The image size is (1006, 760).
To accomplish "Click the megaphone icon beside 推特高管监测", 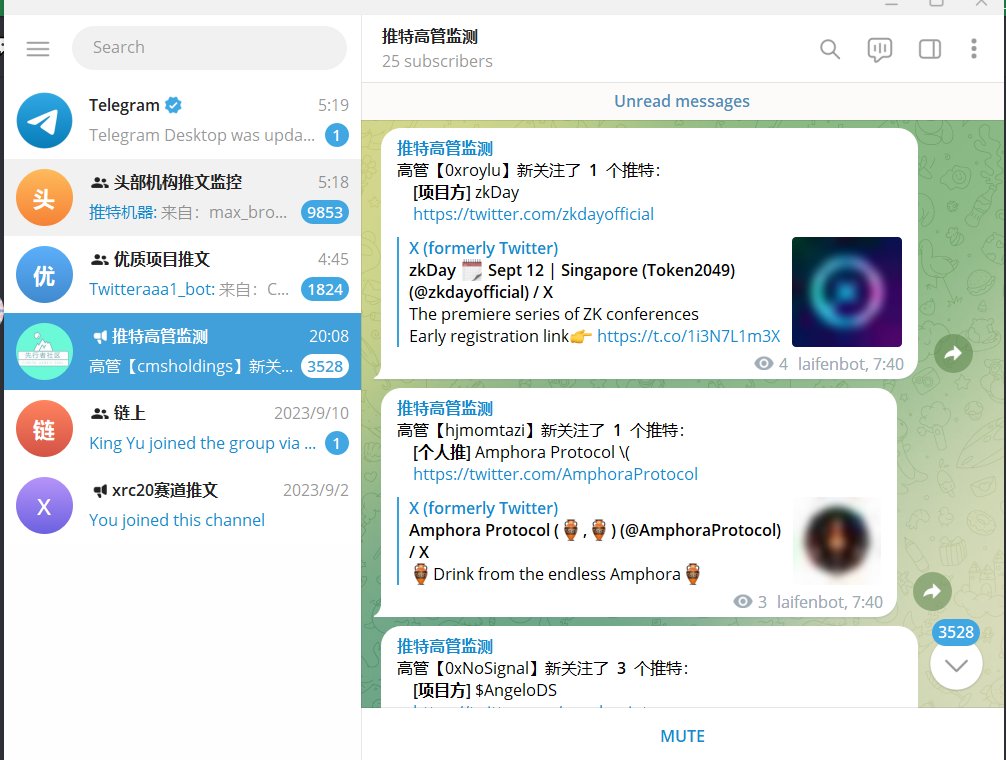I will [100, 337].
